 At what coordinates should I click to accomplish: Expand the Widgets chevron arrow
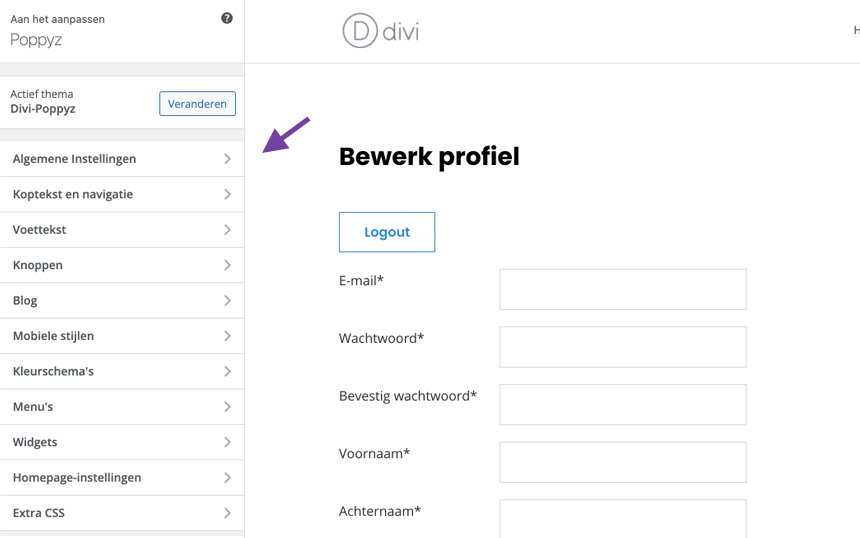(x=227, y=442)
